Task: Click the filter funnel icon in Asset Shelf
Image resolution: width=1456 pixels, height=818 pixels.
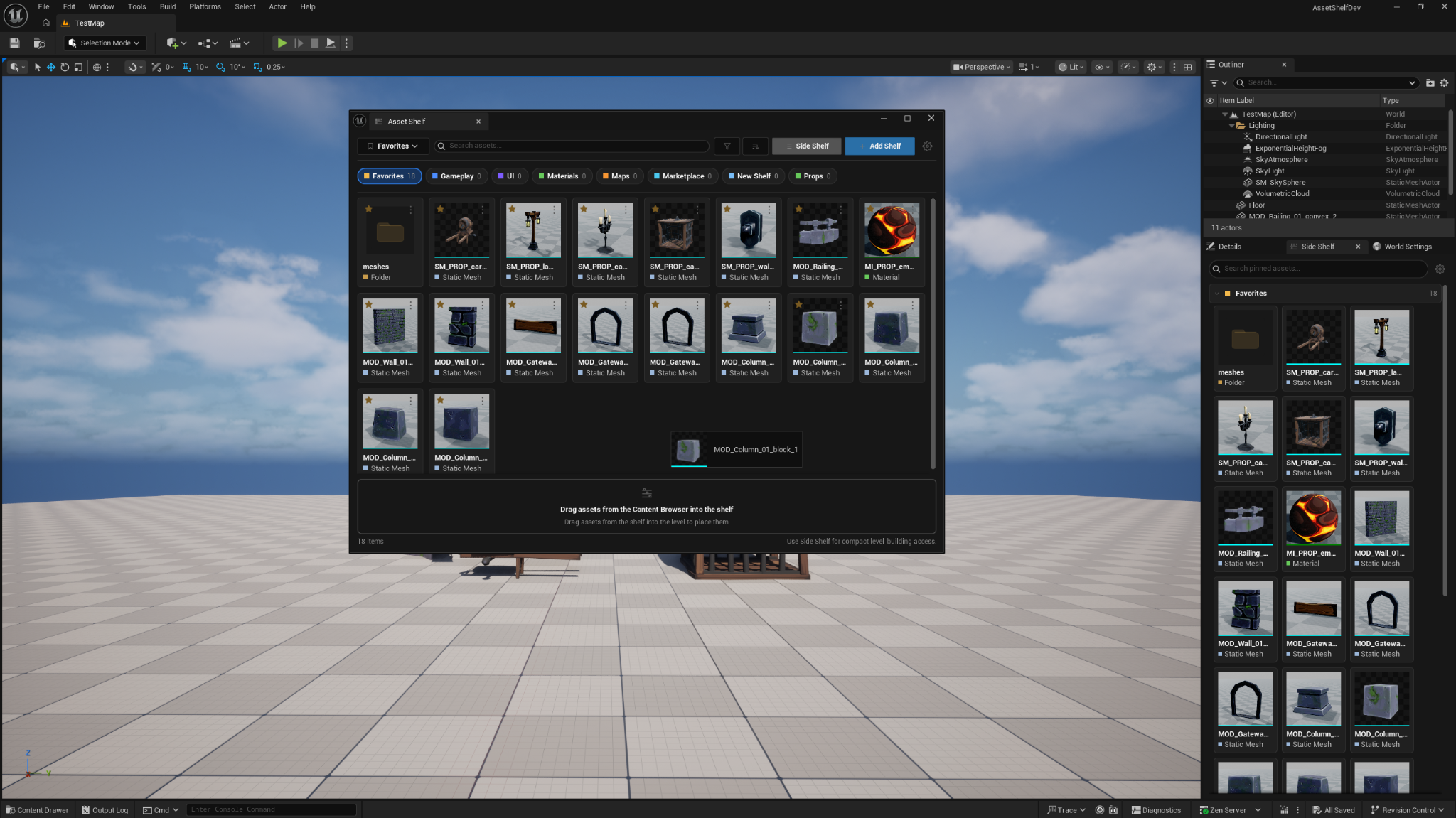Action: point(727,146)
